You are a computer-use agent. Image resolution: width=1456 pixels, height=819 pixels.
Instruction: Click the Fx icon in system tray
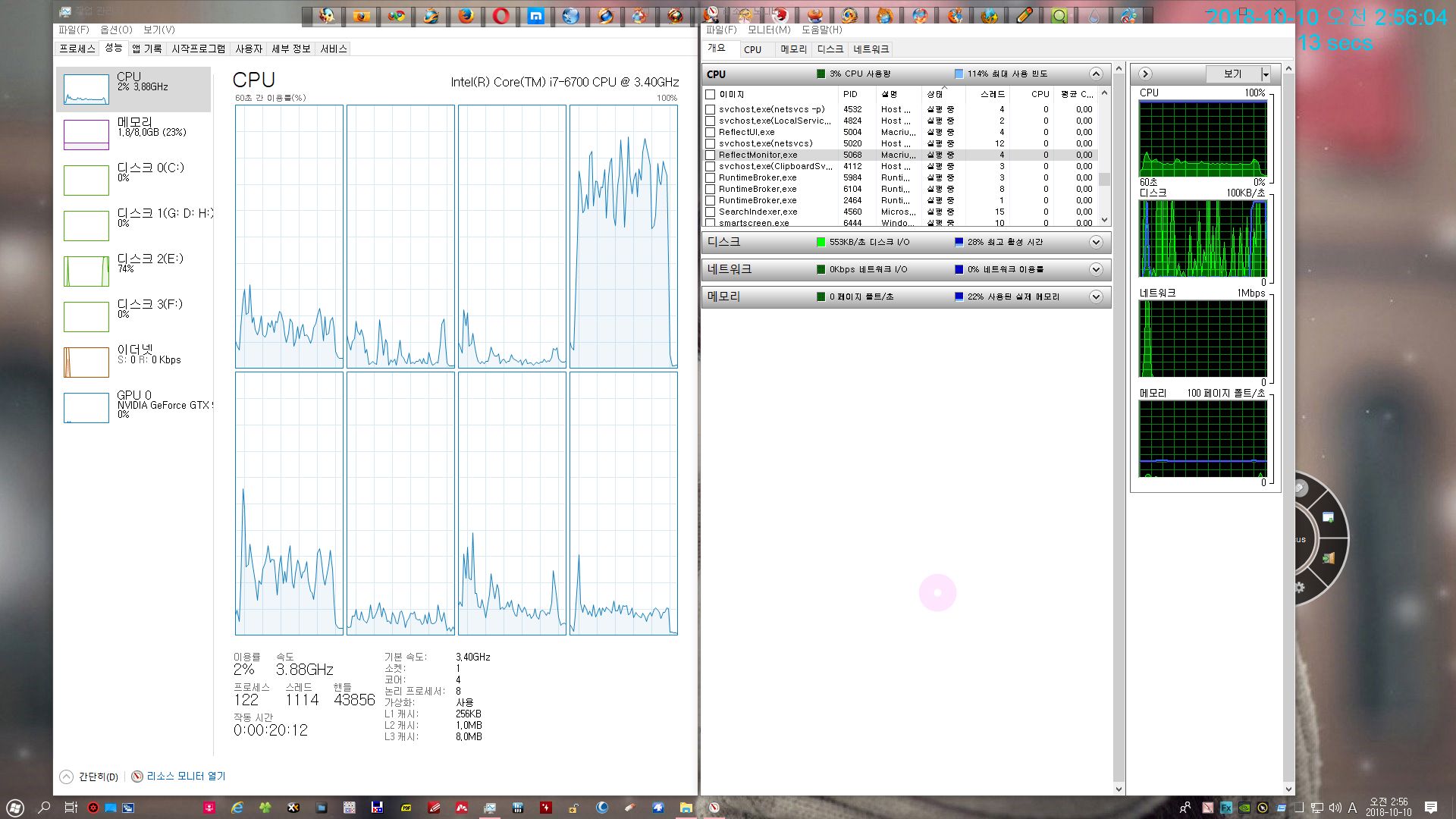tap(1225, 808)
